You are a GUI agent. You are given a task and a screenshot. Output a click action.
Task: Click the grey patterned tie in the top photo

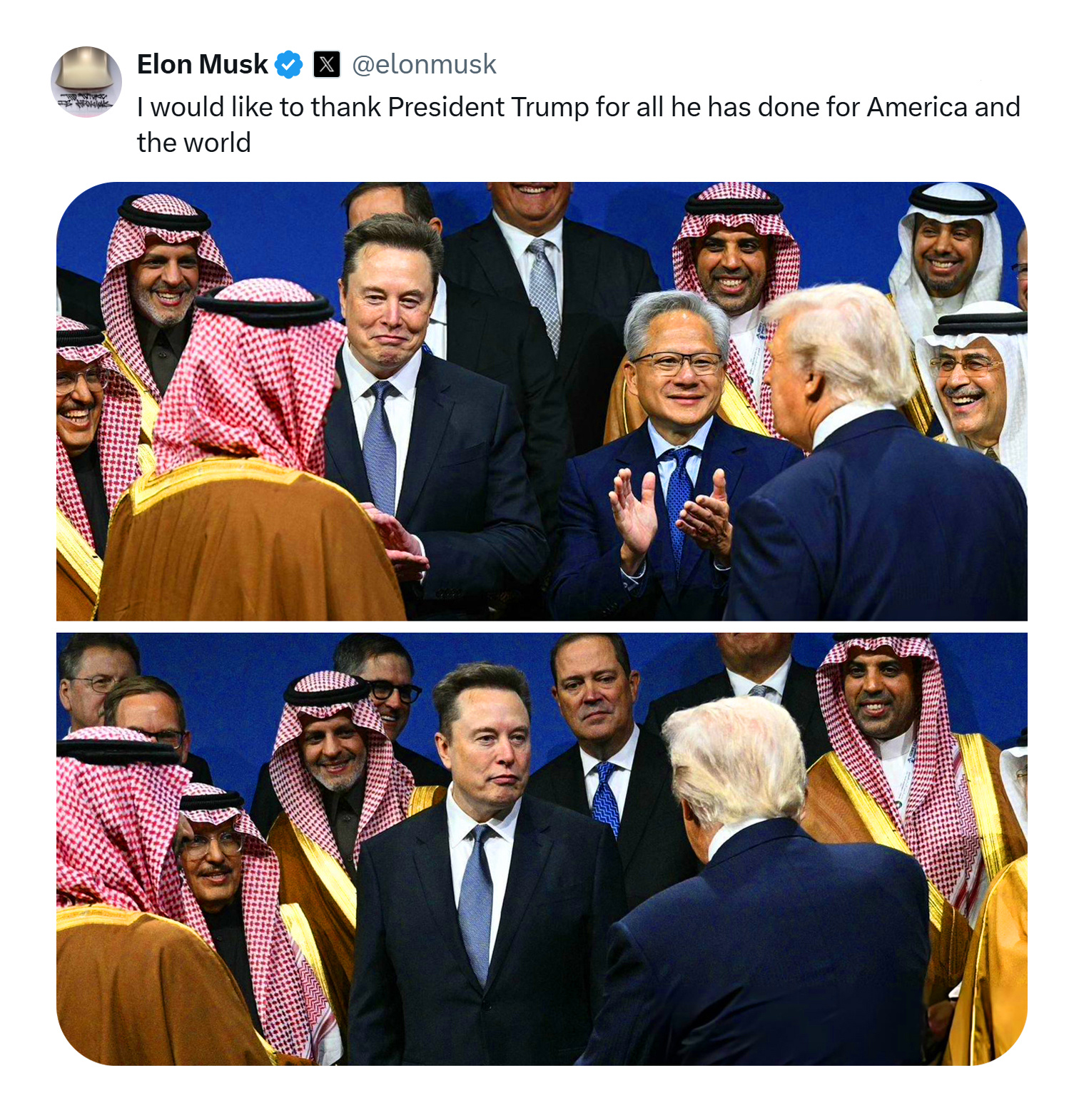(x=544, y=292)
